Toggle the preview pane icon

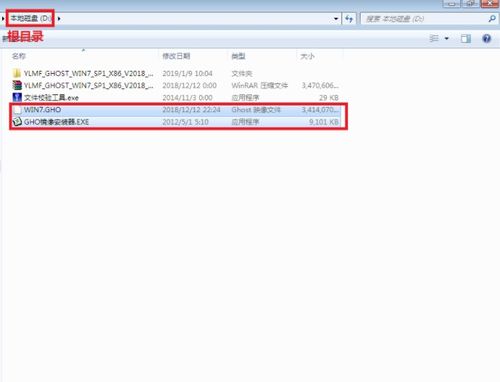click(x=466, y=39)
